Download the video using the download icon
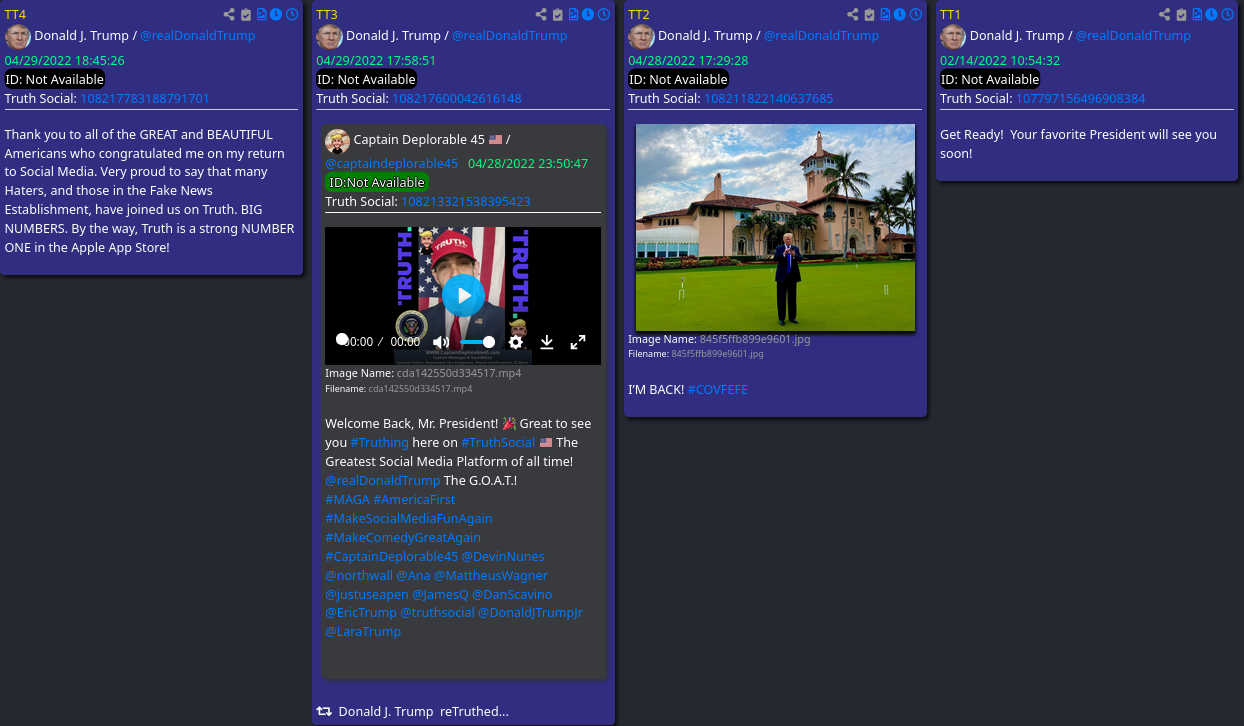The width and height of the screenshot is (1244, 726). [547, 342]
